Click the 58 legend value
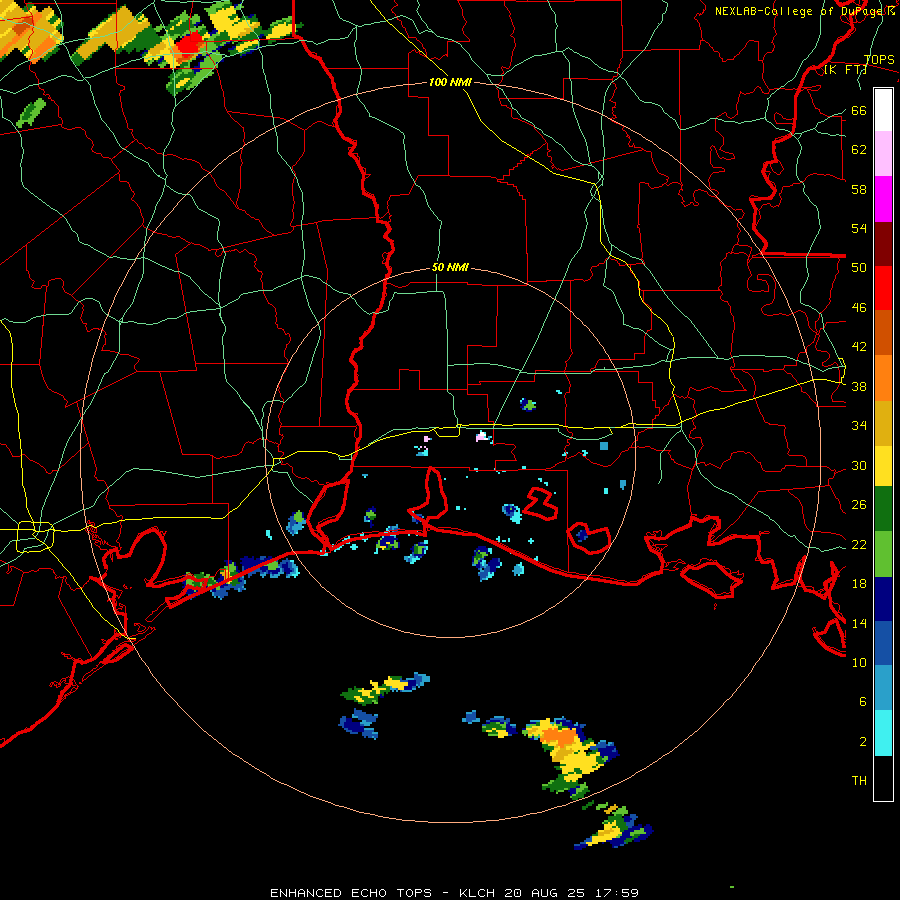900x900 pixels. [x=859, y=189]
